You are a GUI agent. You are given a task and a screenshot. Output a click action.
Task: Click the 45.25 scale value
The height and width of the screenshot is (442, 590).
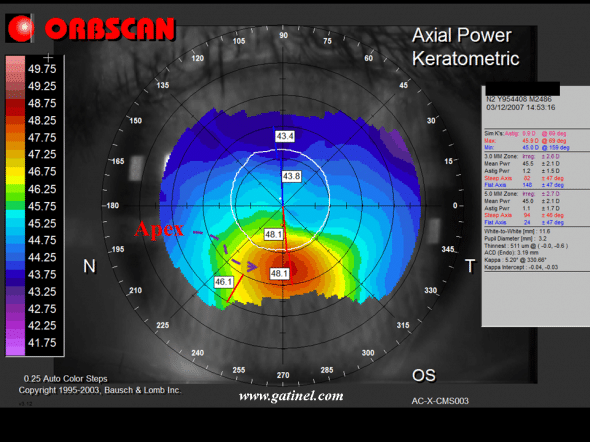(42, 223)
